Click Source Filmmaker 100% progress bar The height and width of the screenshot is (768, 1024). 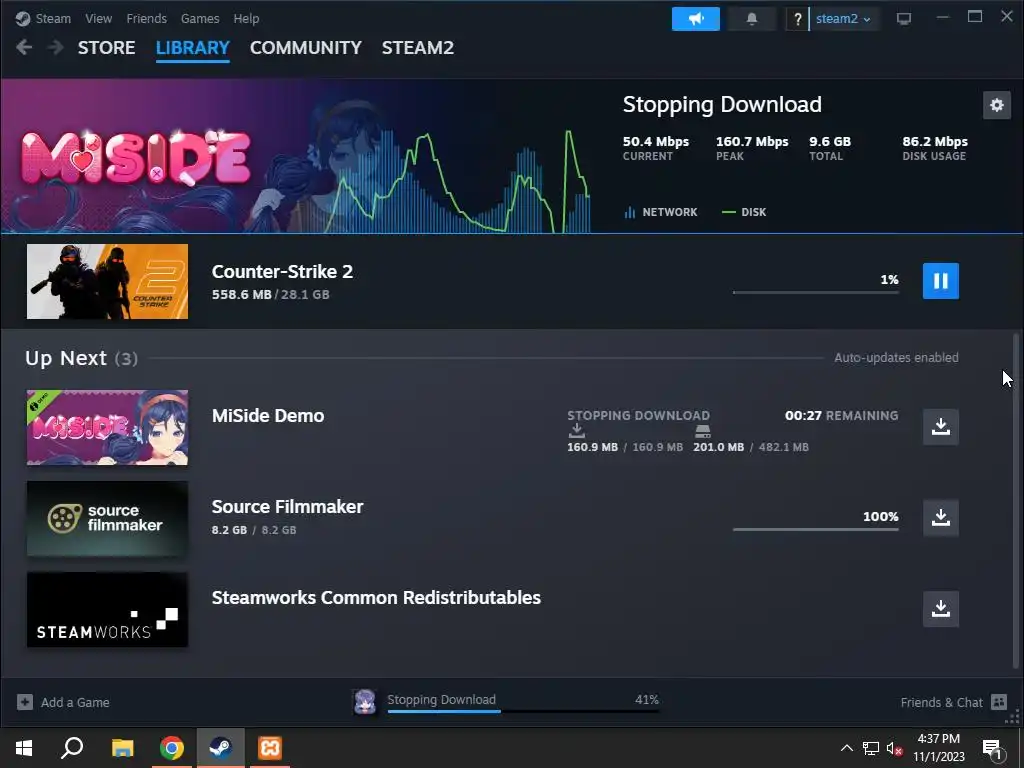(816, 529)
